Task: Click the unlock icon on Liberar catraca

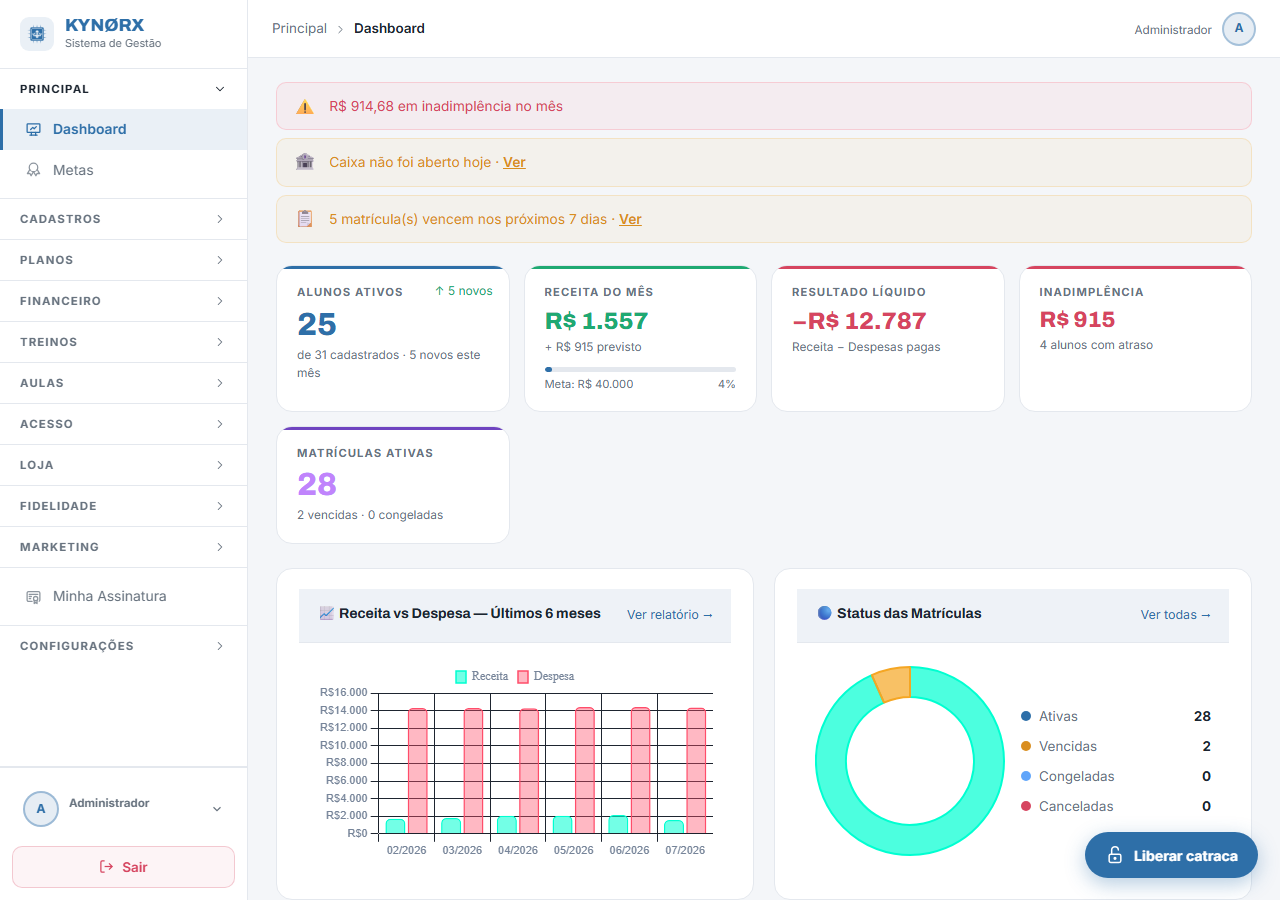Action: 1115,856
